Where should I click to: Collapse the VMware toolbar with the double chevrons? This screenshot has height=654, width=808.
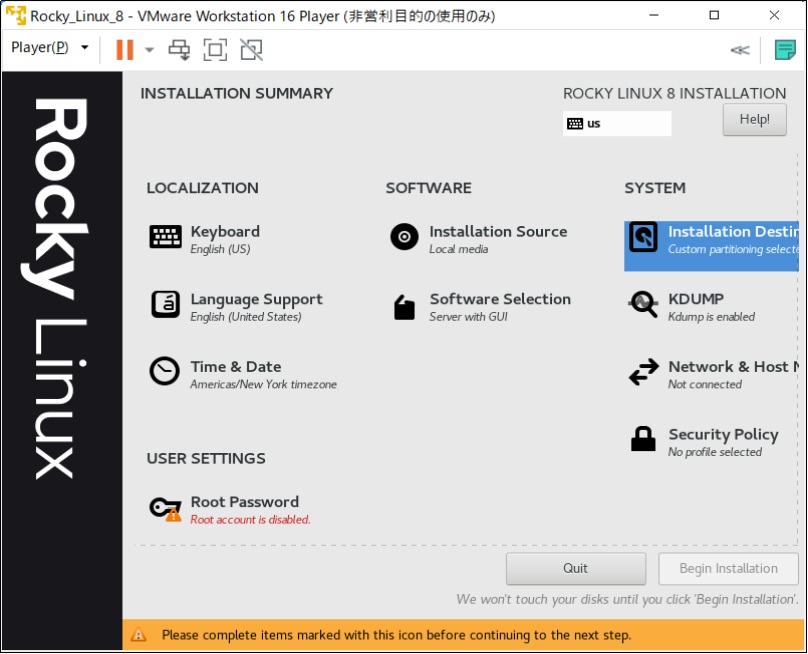[x=739, y=49]
